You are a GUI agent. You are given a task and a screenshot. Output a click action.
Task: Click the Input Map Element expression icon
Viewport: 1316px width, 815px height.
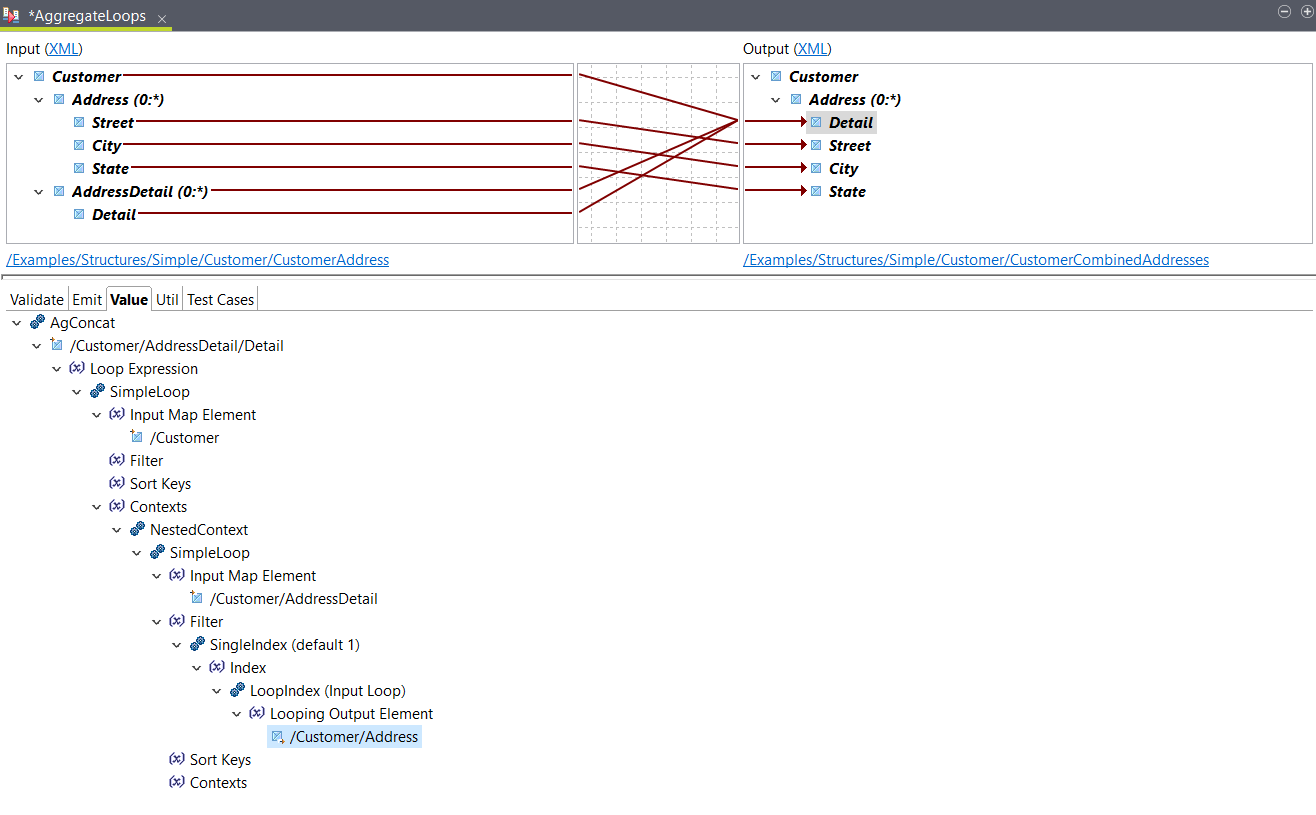click(117, 414)
